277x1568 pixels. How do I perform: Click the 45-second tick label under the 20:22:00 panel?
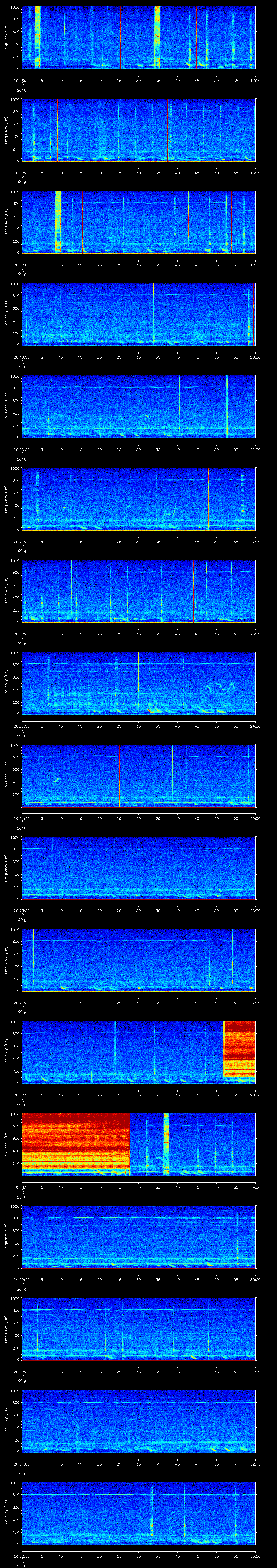click(197, 634)
